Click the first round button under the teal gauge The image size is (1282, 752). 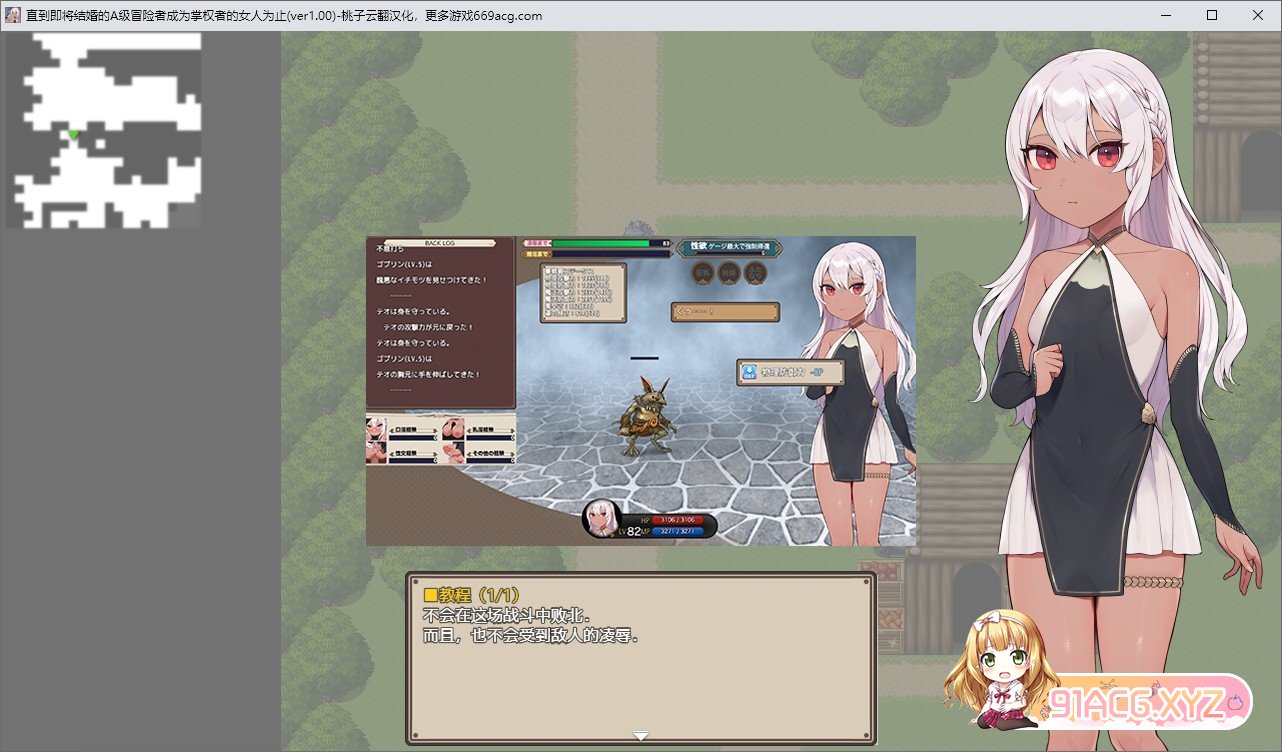coord(703,272)
